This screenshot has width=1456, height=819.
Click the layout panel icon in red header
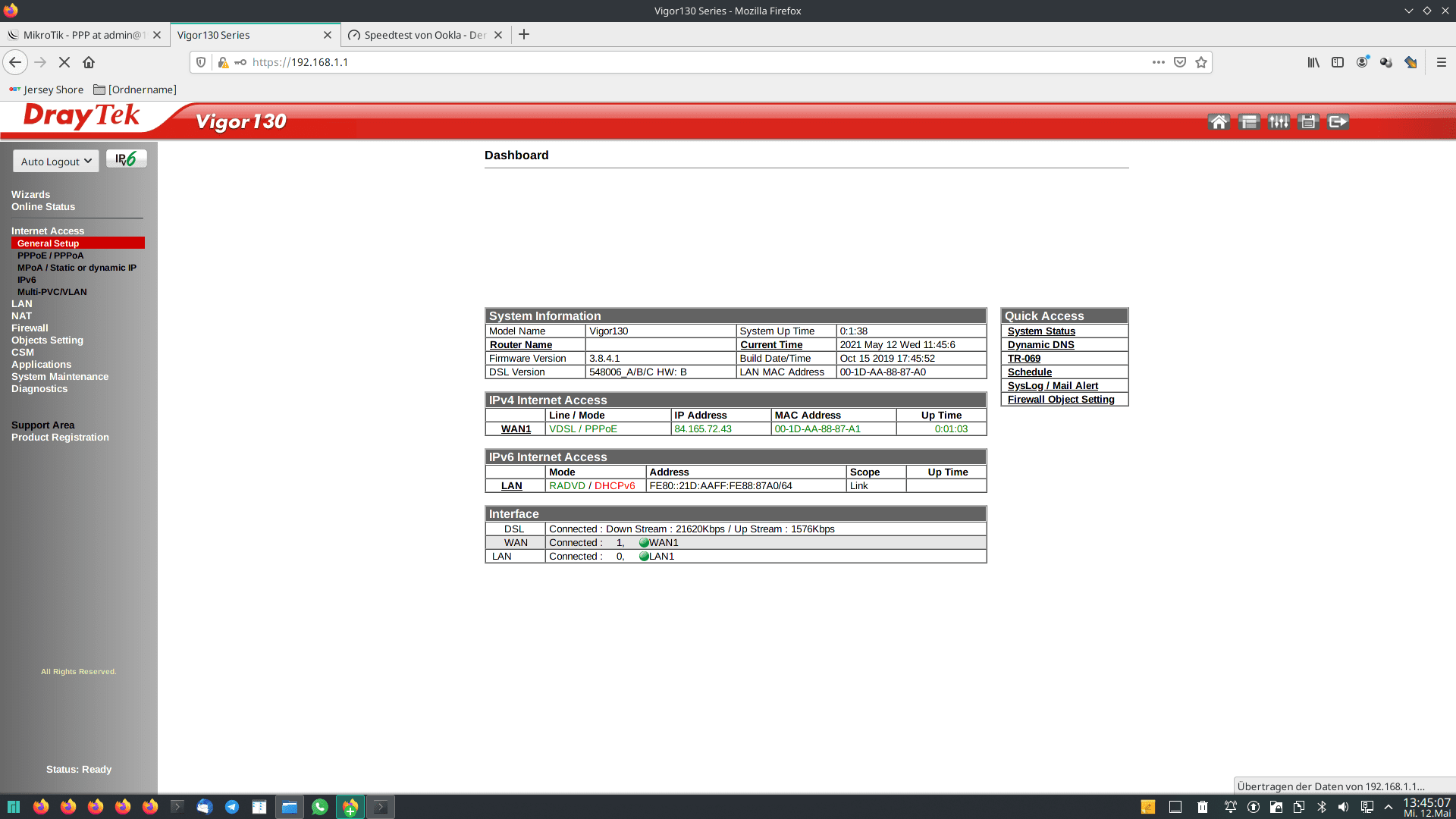(x=1248, y=122)
